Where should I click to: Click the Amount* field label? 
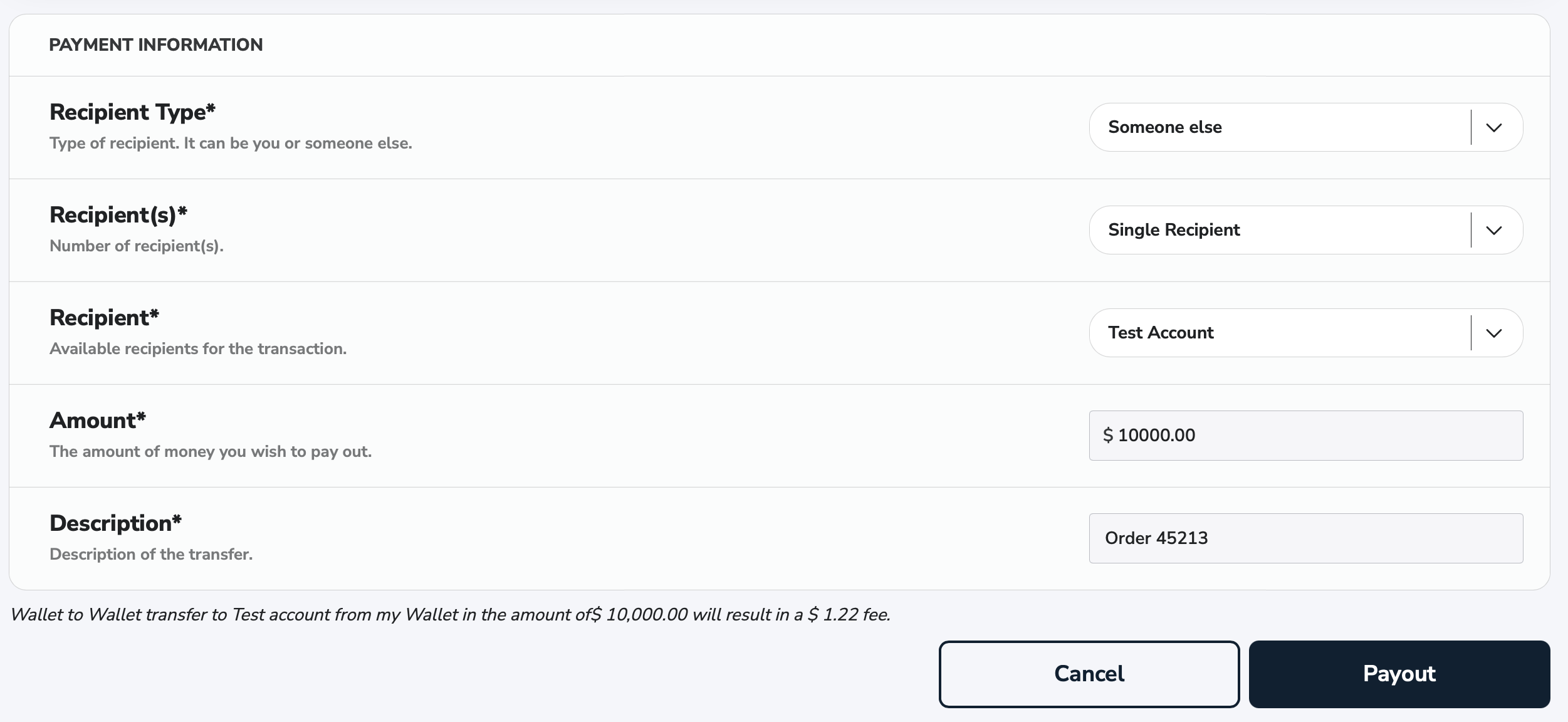pyautogui.click(x=98, y=420)
